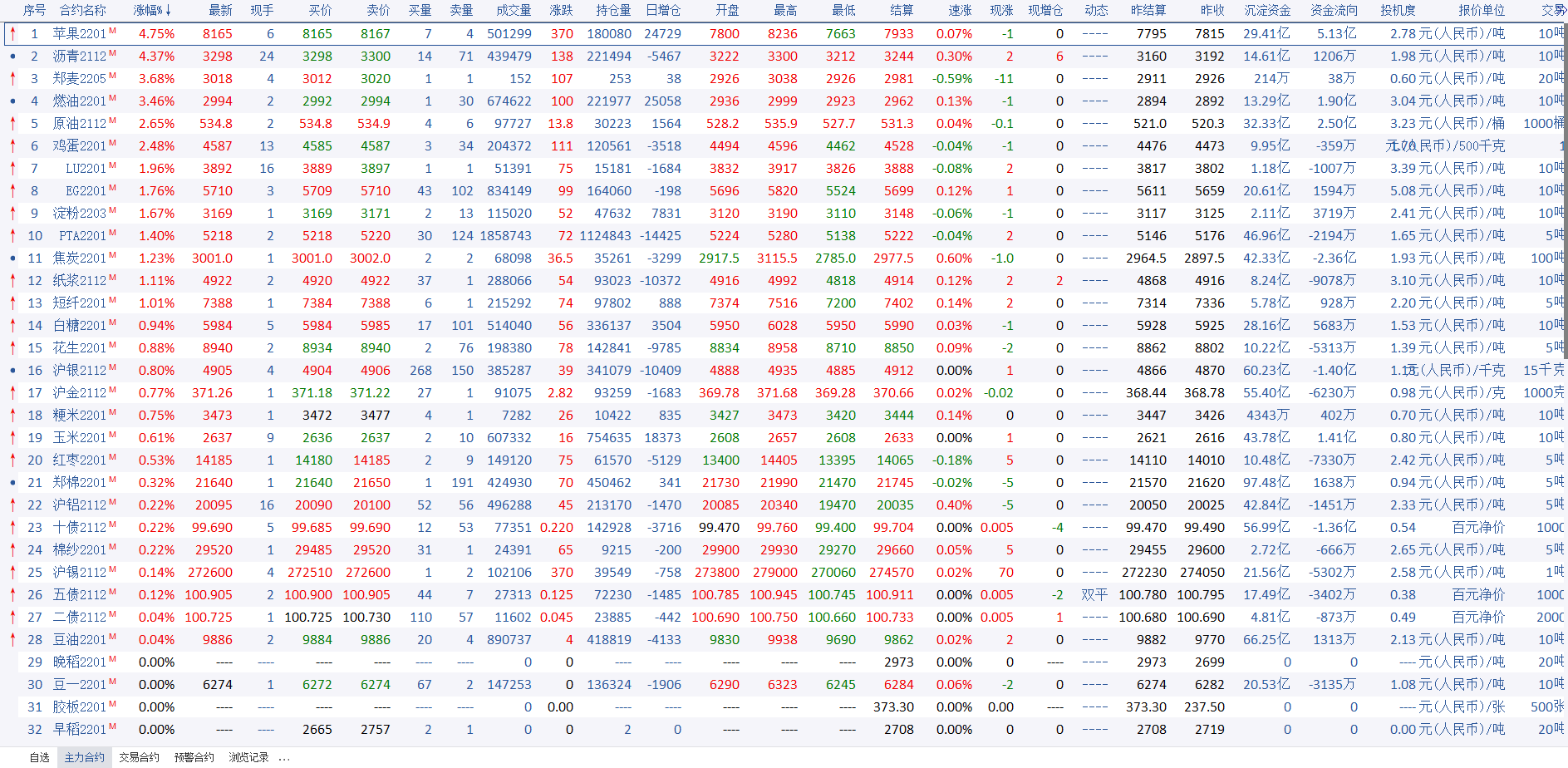Select contract 晚稻2201
1568x768 pixels.
[x=80, y=662]
